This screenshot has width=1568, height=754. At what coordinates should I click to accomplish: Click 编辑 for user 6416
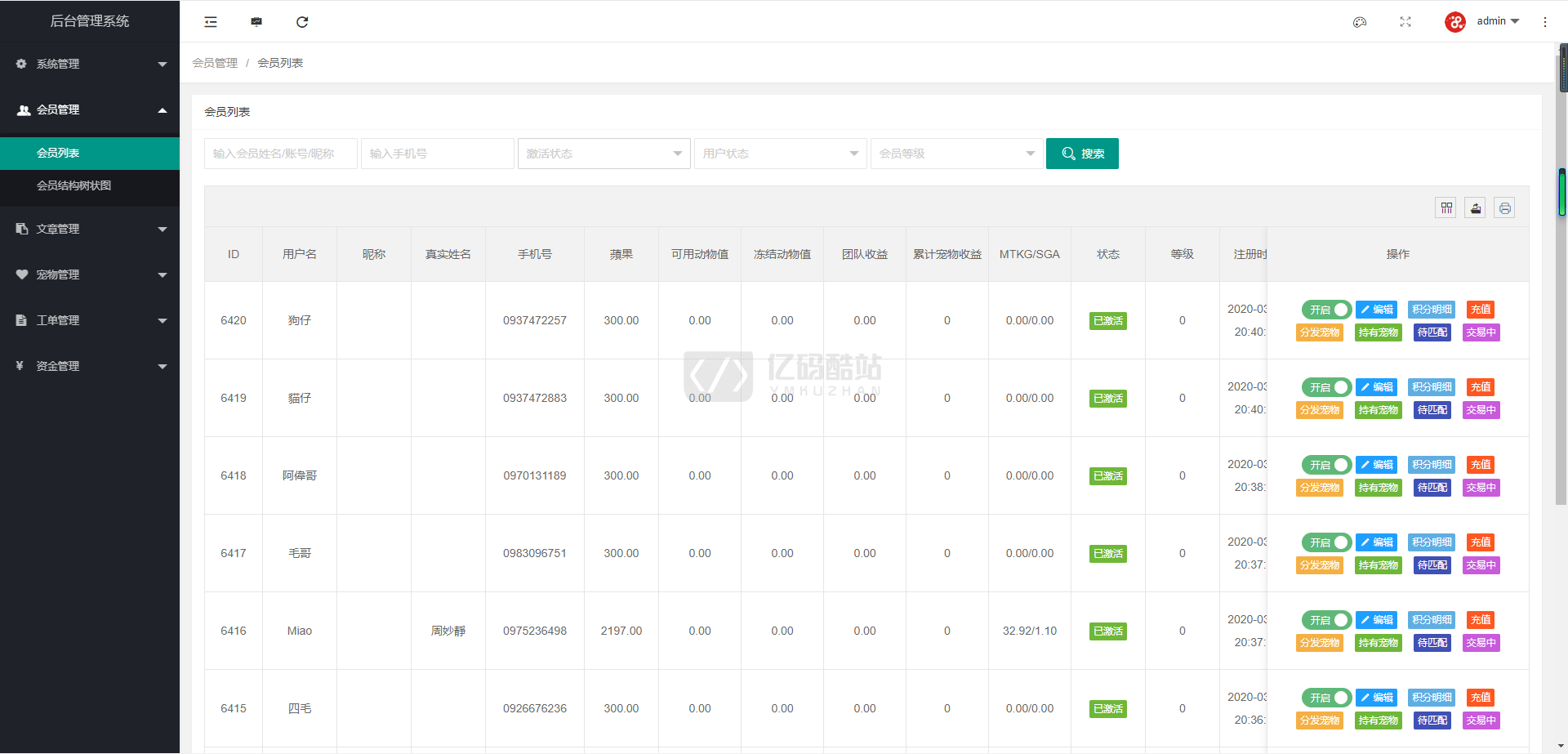point(1377,620)
